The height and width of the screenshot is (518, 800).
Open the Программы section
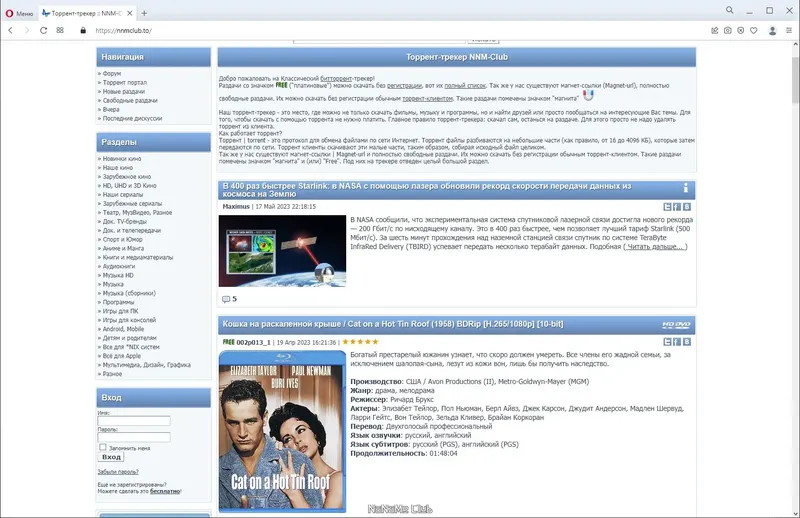coord(118,302)
